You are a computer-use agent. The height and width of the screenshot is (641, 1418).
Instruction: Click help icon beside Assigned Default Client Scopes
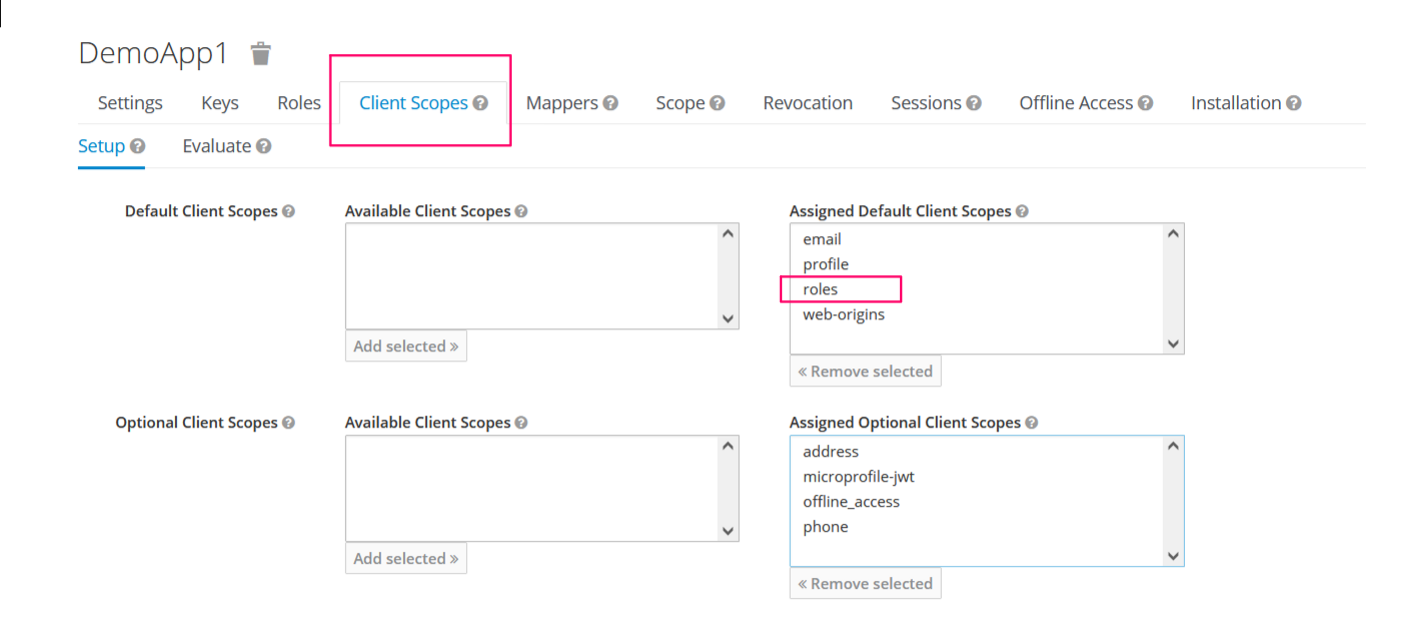(1021, 211)
